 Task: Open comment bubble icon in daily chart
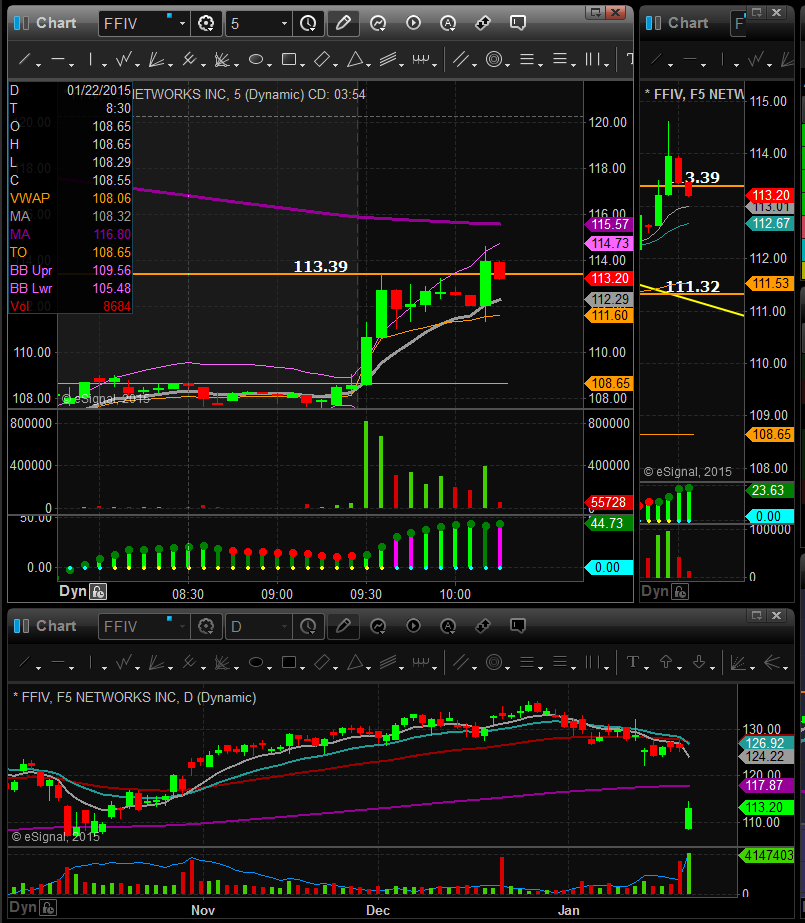[518, 626]
